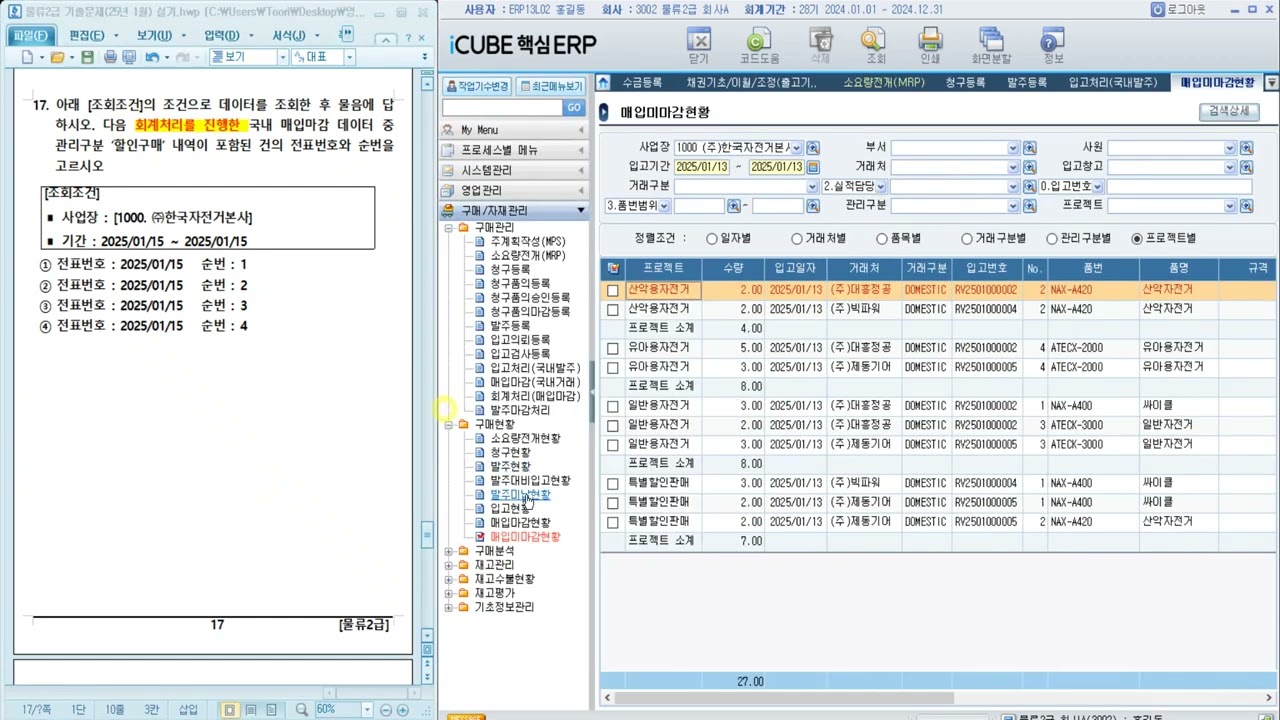The image size is (1280, 720).
Task: Click the GO button next to menu search
Action: pos(573,107)
